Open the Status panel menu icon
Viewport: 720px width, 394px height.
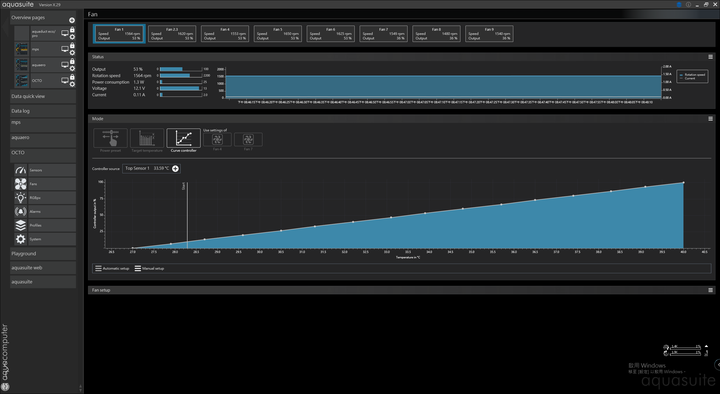tap(710, 57)
